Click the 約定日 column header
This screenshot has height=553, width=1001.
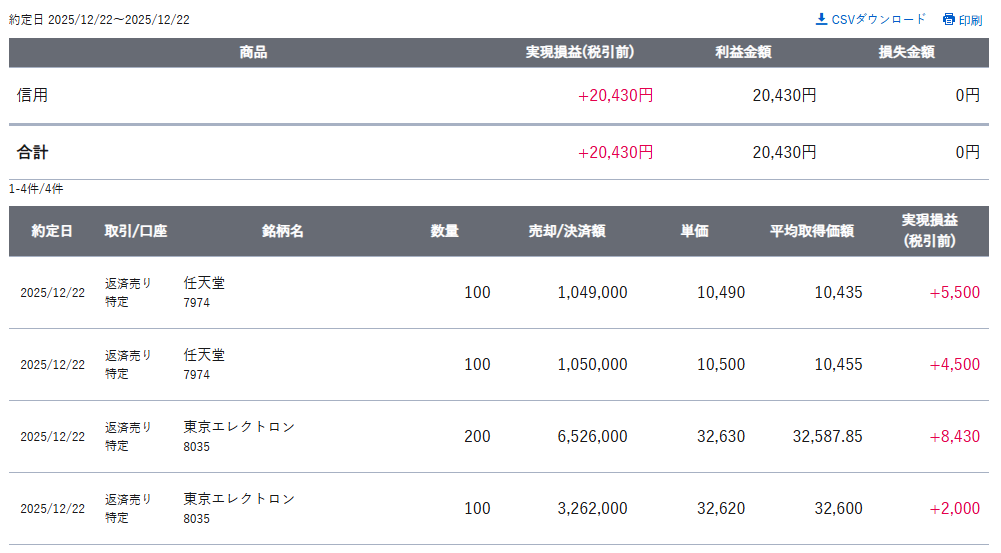(x=52, y=231)
